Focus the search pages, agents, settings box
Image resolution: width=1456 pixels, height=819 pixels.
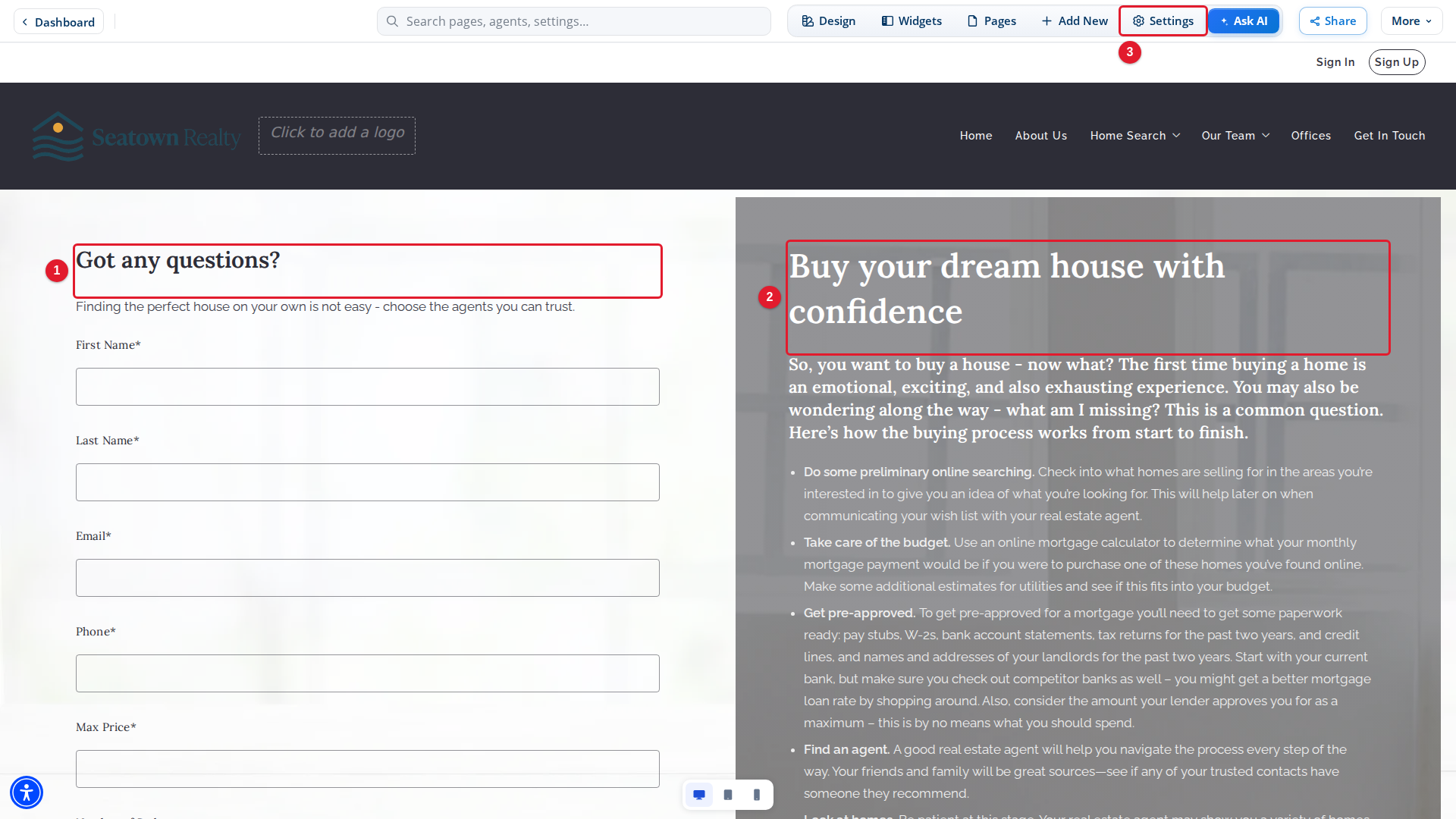coord(574,21)
